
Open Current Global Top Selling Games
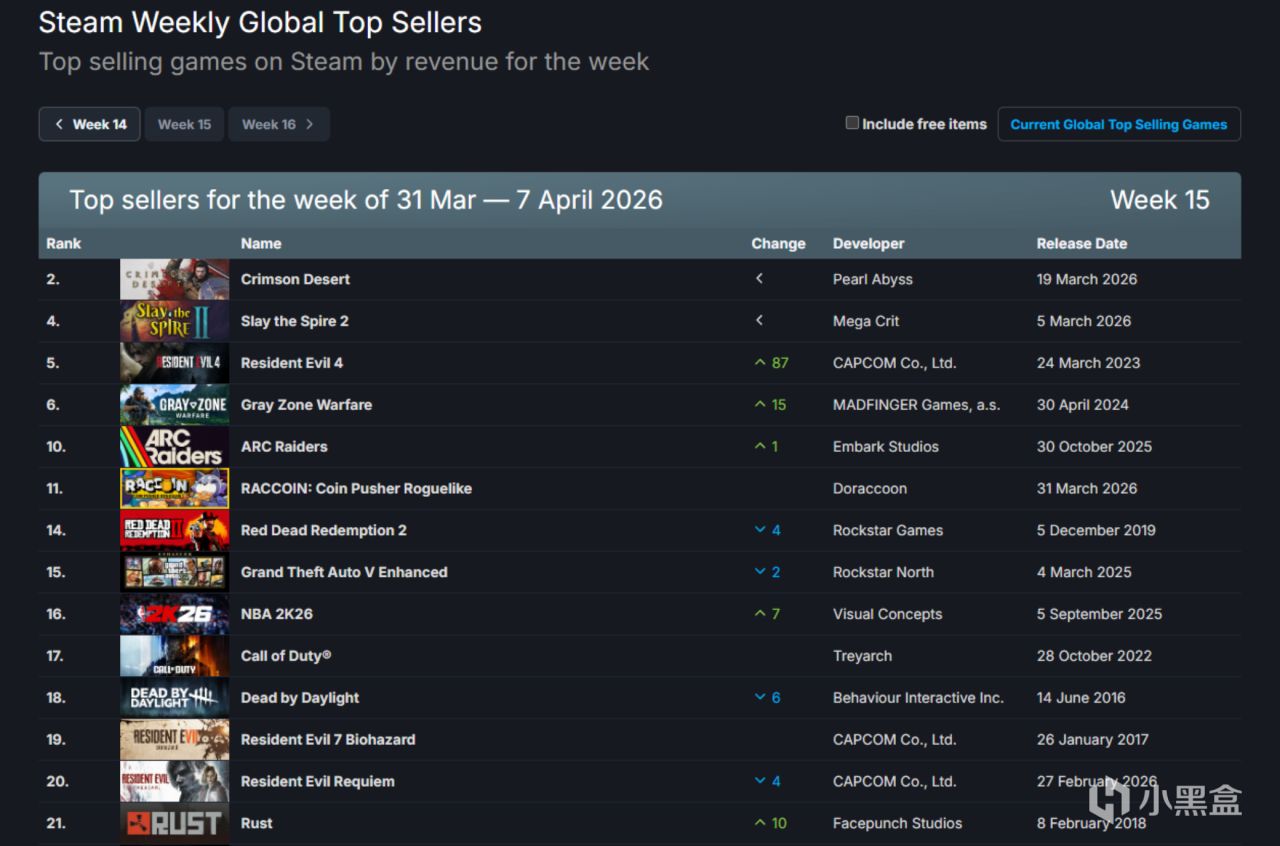(x=1118, y=125)
